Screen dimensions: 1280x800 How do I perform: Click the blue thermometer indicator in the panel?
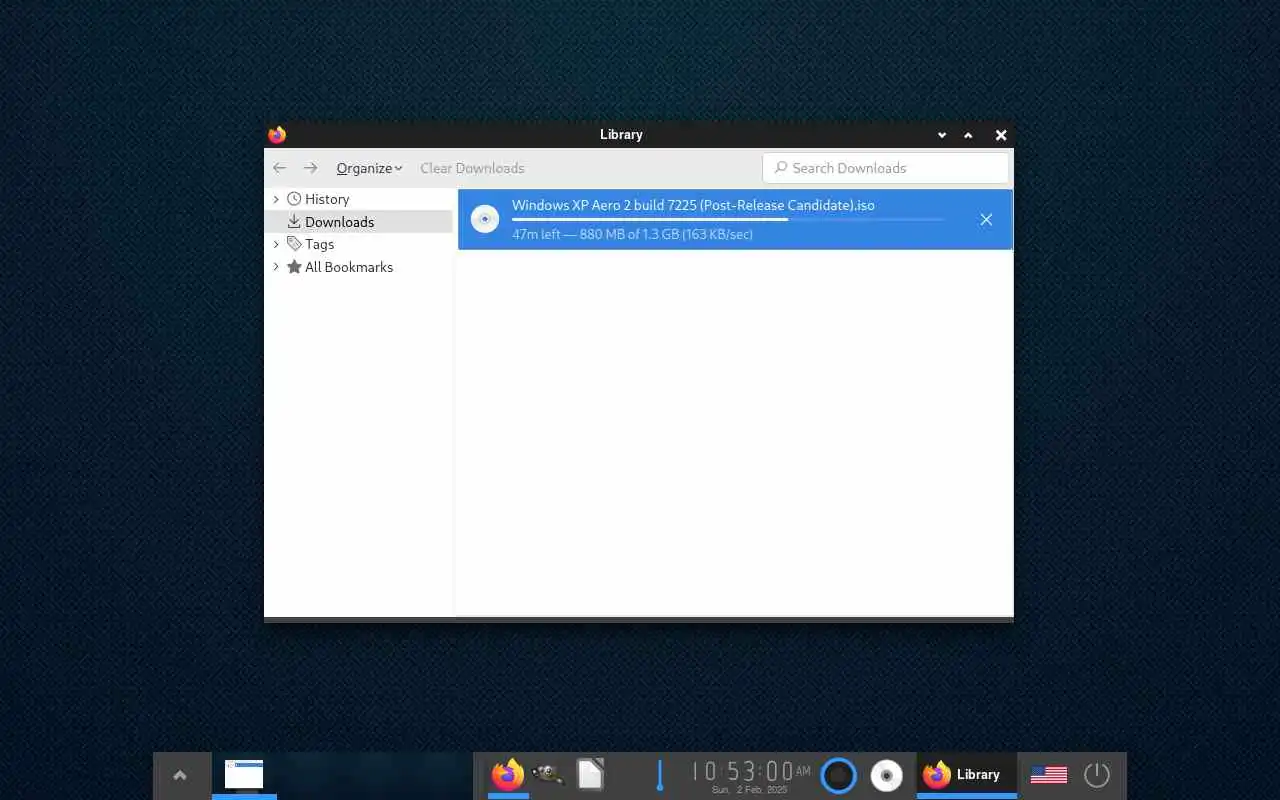click(660, 775)
